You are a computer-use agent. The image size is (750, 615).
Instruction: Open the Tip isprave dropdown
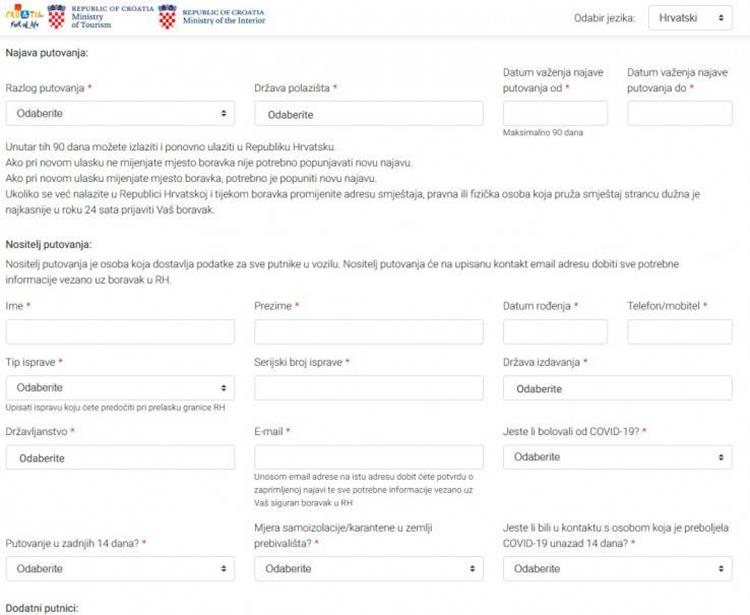(120, 388)
